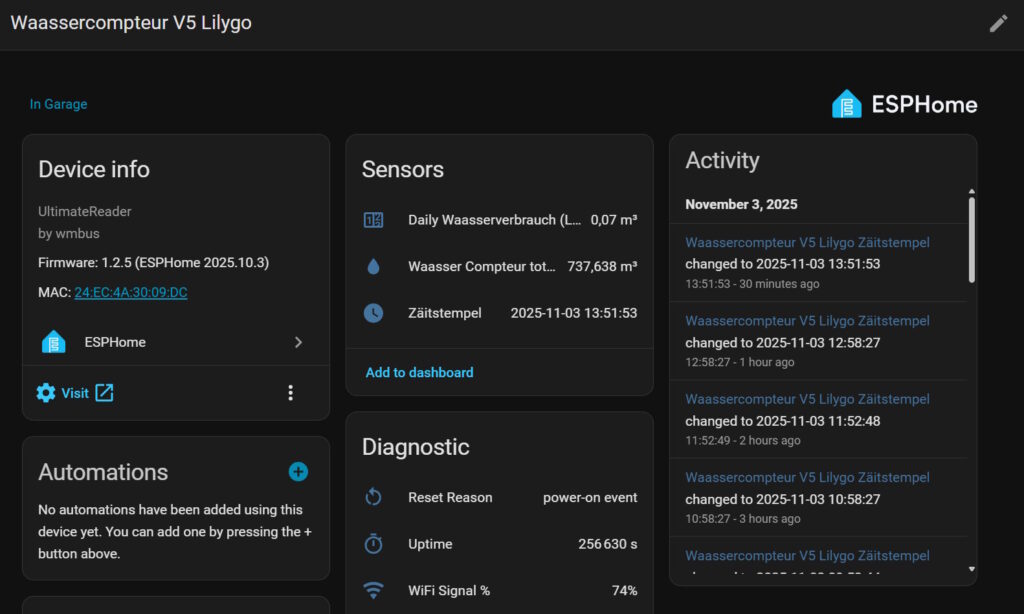Open the 11:52:48 Zäitstempel activity entry

tap(807, 399)
